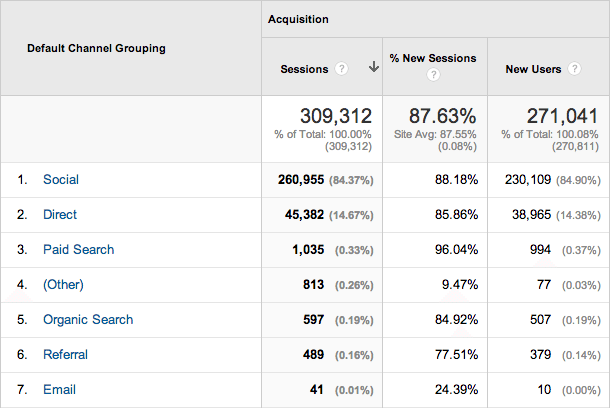The width and height of the screenshot is (610, 409).
Task: Click the descending sort arrow in Sessions column
Action: (373, 69)
